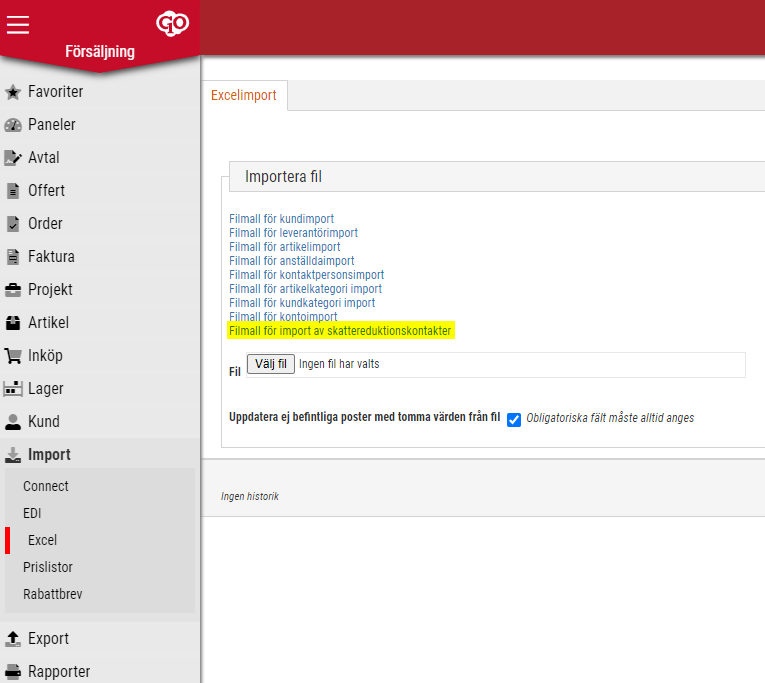The width and height of the screenshot is (765, 683).
Task: Download Filmall för leverantörimport
Action: tap(293, 233)
